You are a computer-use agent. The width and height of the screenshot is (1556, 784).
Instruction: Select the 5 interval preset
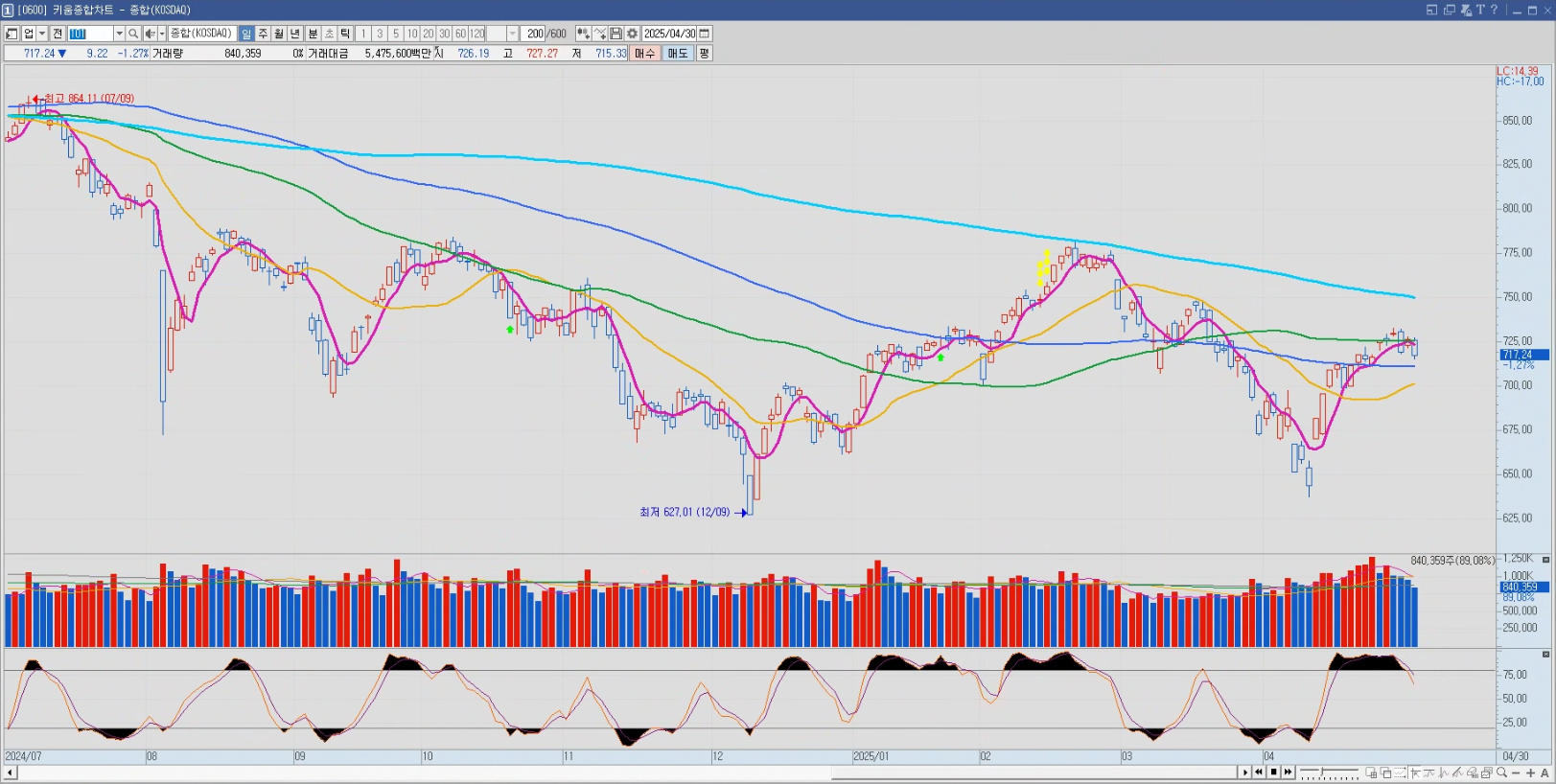(396, 34)
